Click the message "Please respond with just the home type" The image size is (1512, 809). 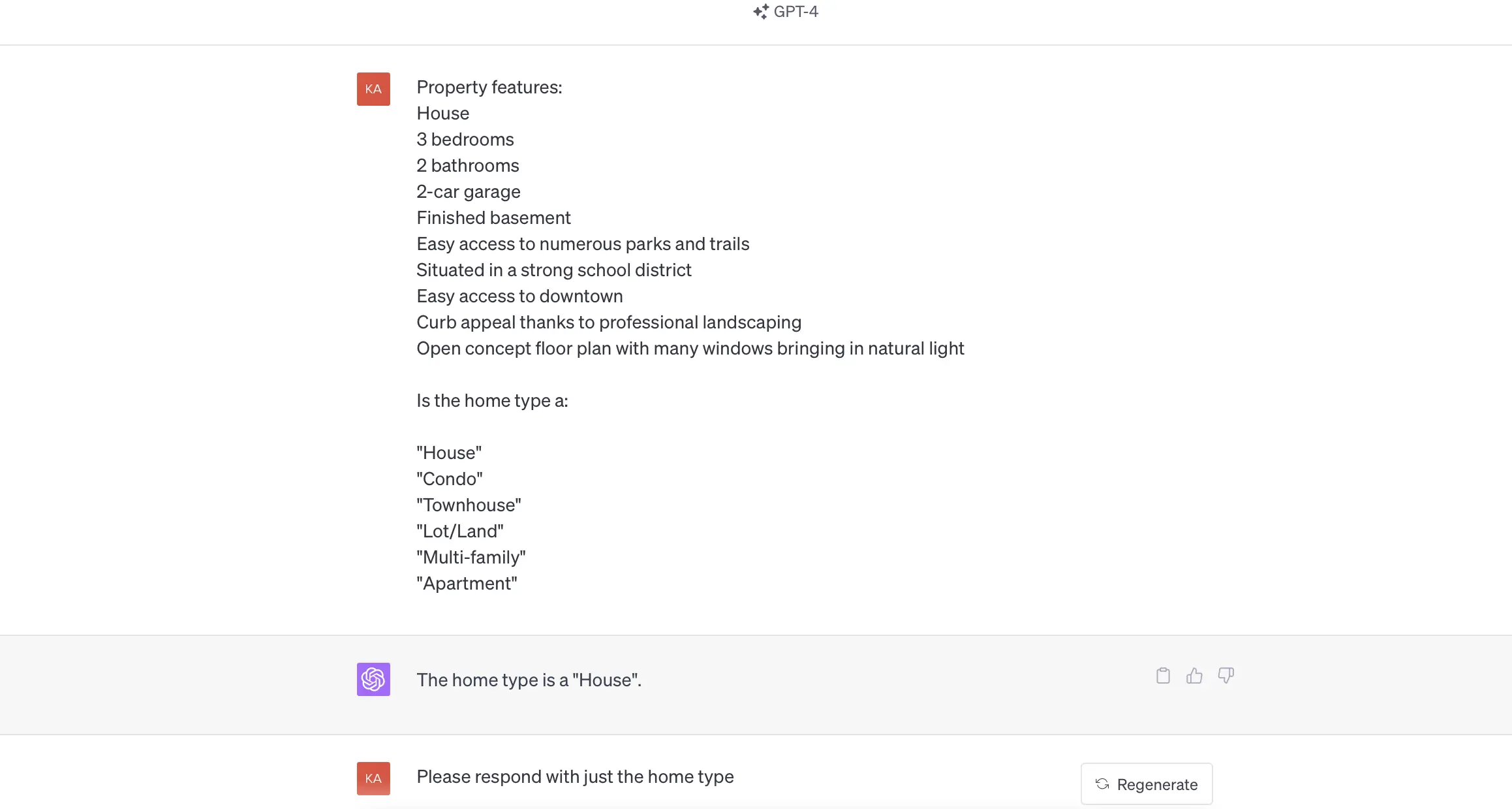point(575,777)
